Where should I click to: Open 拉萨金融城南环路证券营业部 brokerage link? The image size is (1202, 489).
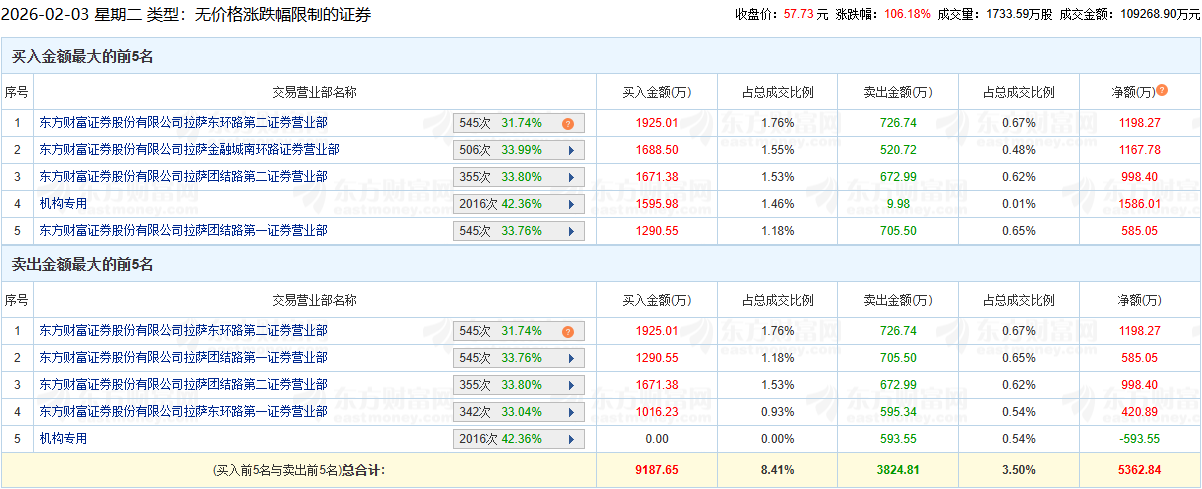[189, 150]
